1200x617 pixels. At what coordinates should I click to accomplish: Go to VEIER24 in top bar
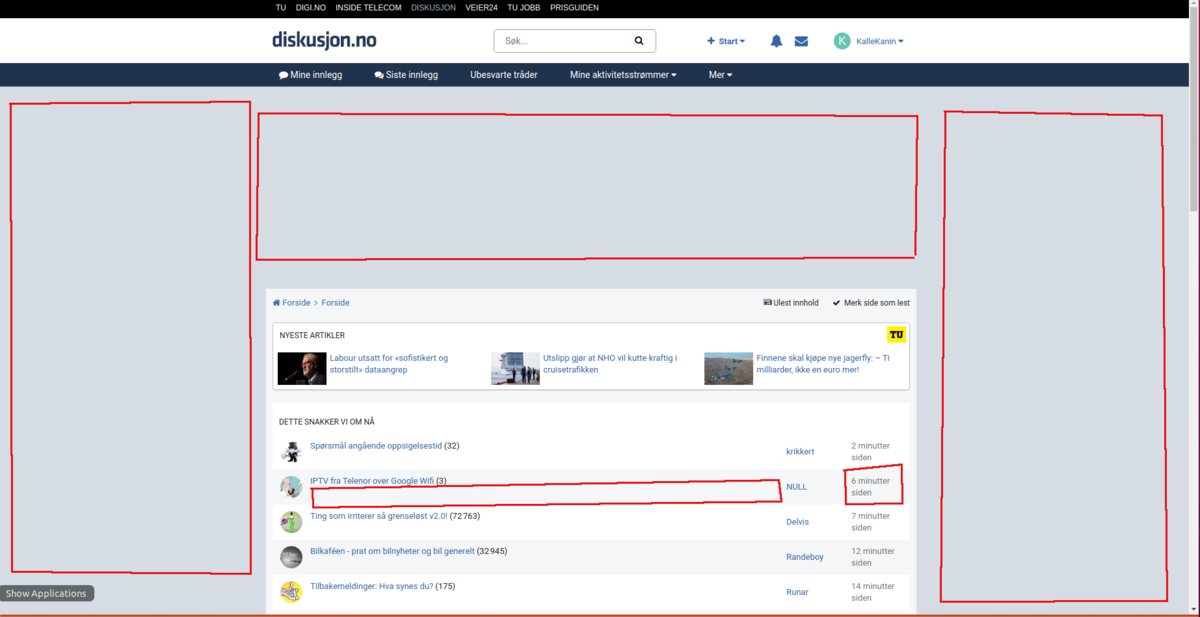pos(481,7)
